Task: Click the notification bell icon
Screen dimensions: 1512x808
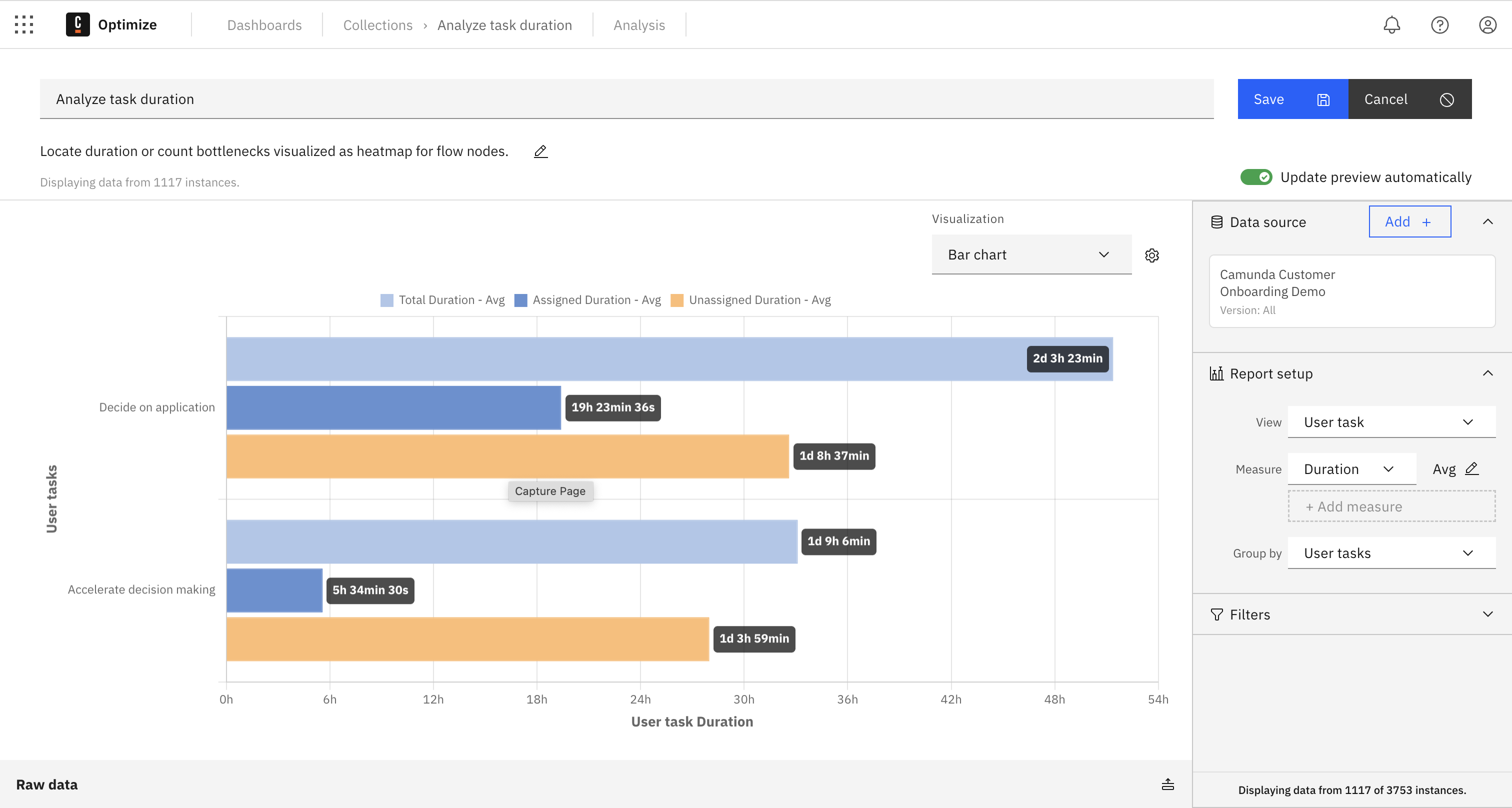Action: (x=1392, y=24)
